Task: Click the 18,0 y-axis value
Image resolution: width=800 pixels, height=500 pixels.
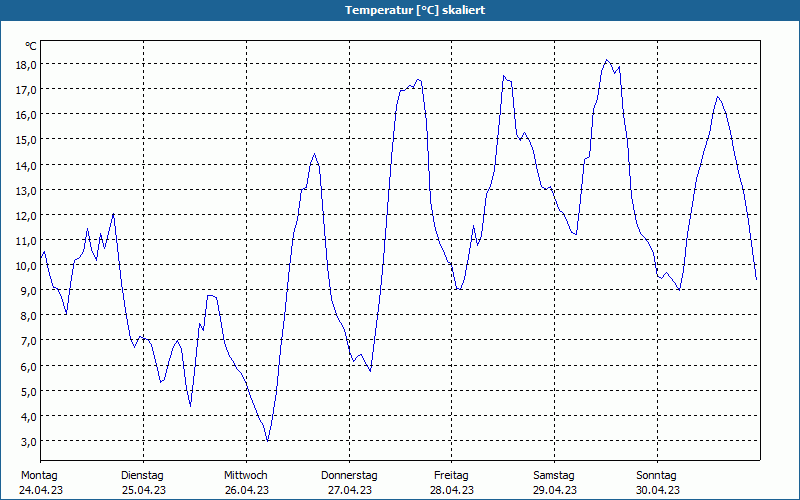Action: 26,65
